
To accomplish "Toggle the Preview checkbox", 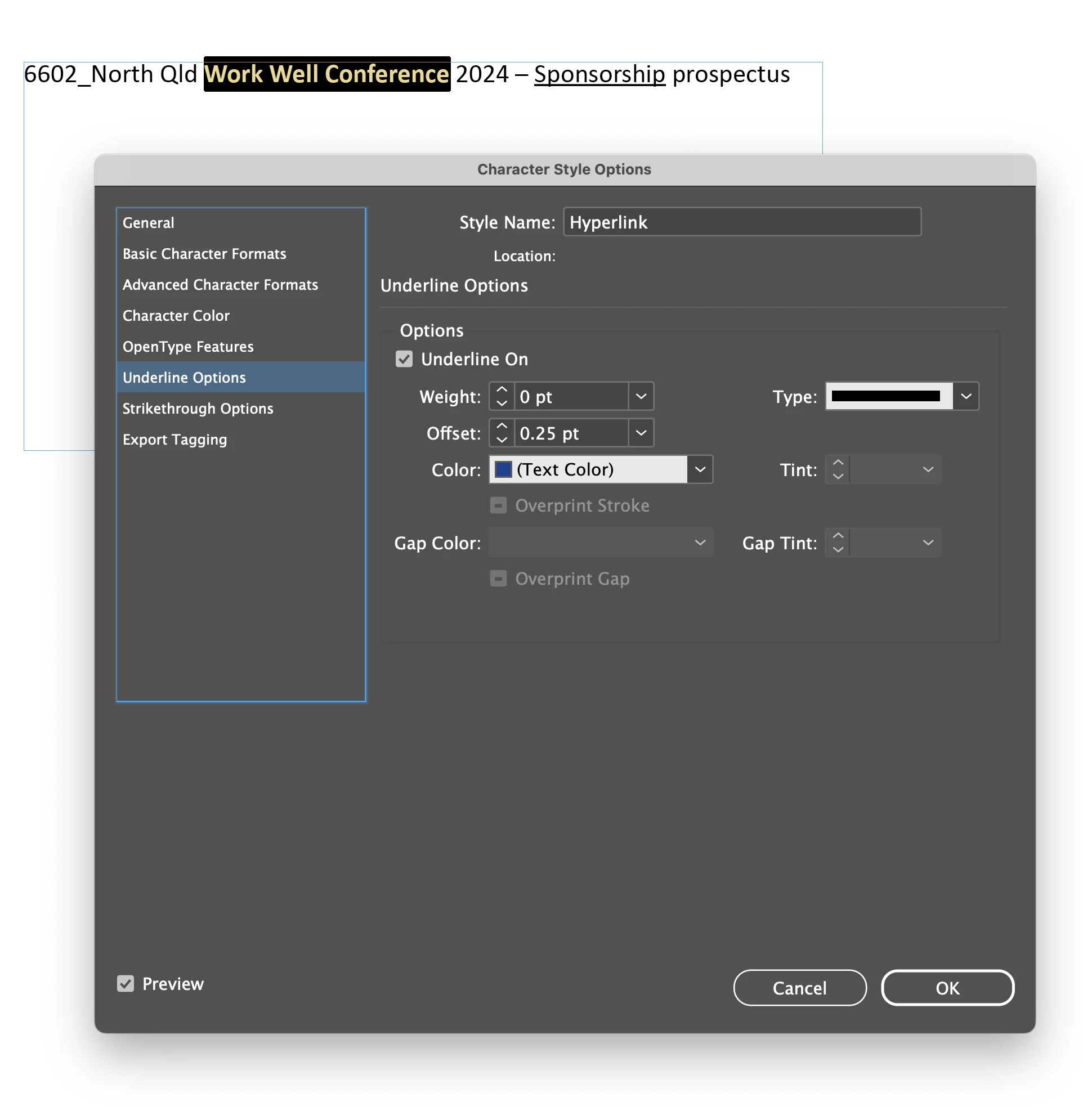I will click(126, 984).
